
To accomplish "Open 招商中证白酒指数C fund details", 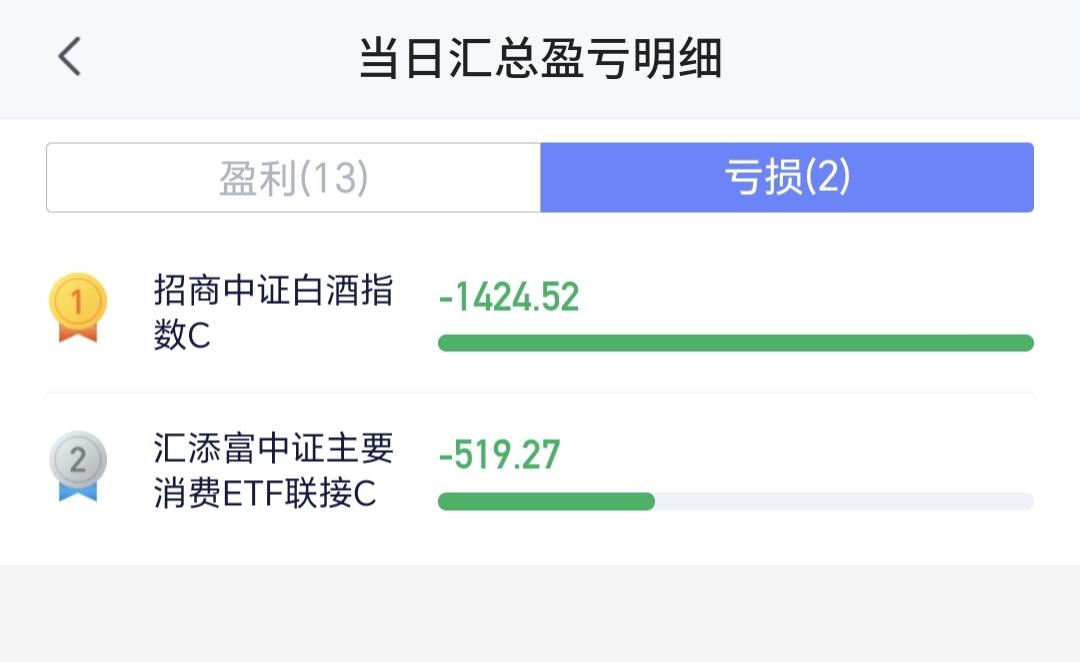I will point(273,312).
